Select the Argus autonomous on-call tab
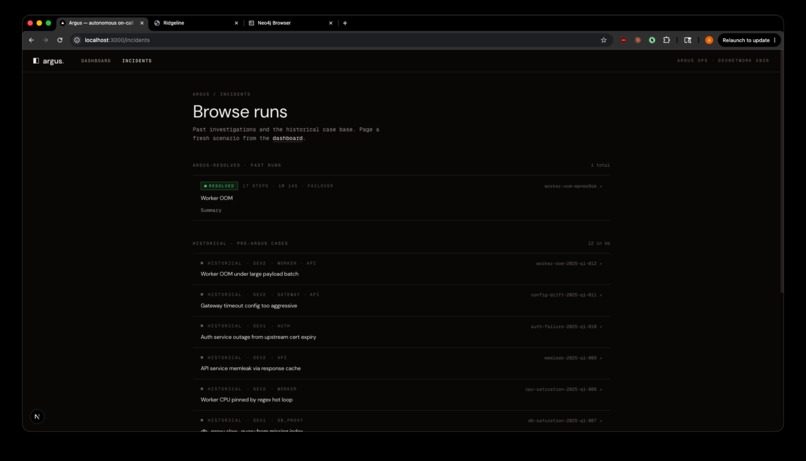806x461 pixels. (x=102, y=23)
